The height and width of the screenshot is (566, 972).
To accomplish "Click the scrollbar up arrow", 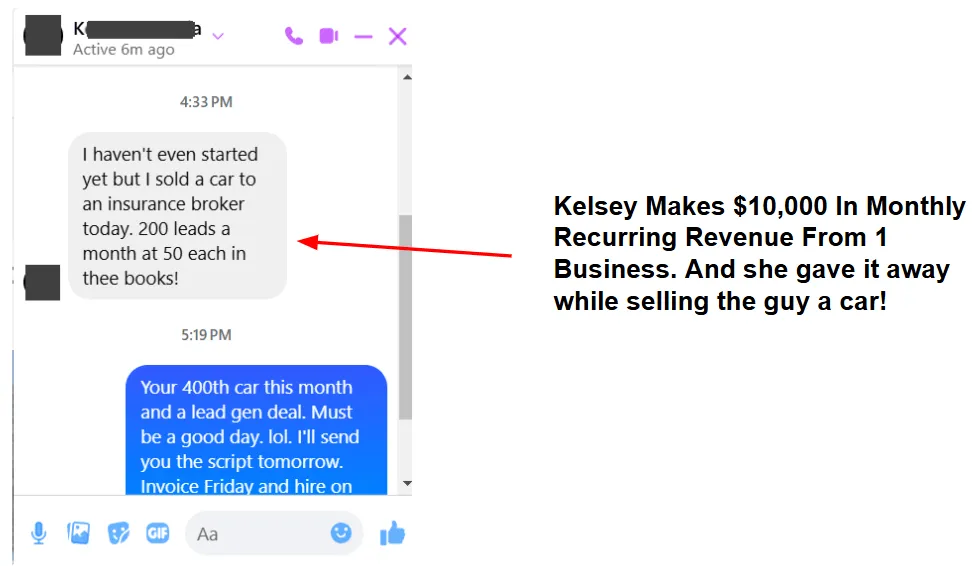I will point(407,77).
